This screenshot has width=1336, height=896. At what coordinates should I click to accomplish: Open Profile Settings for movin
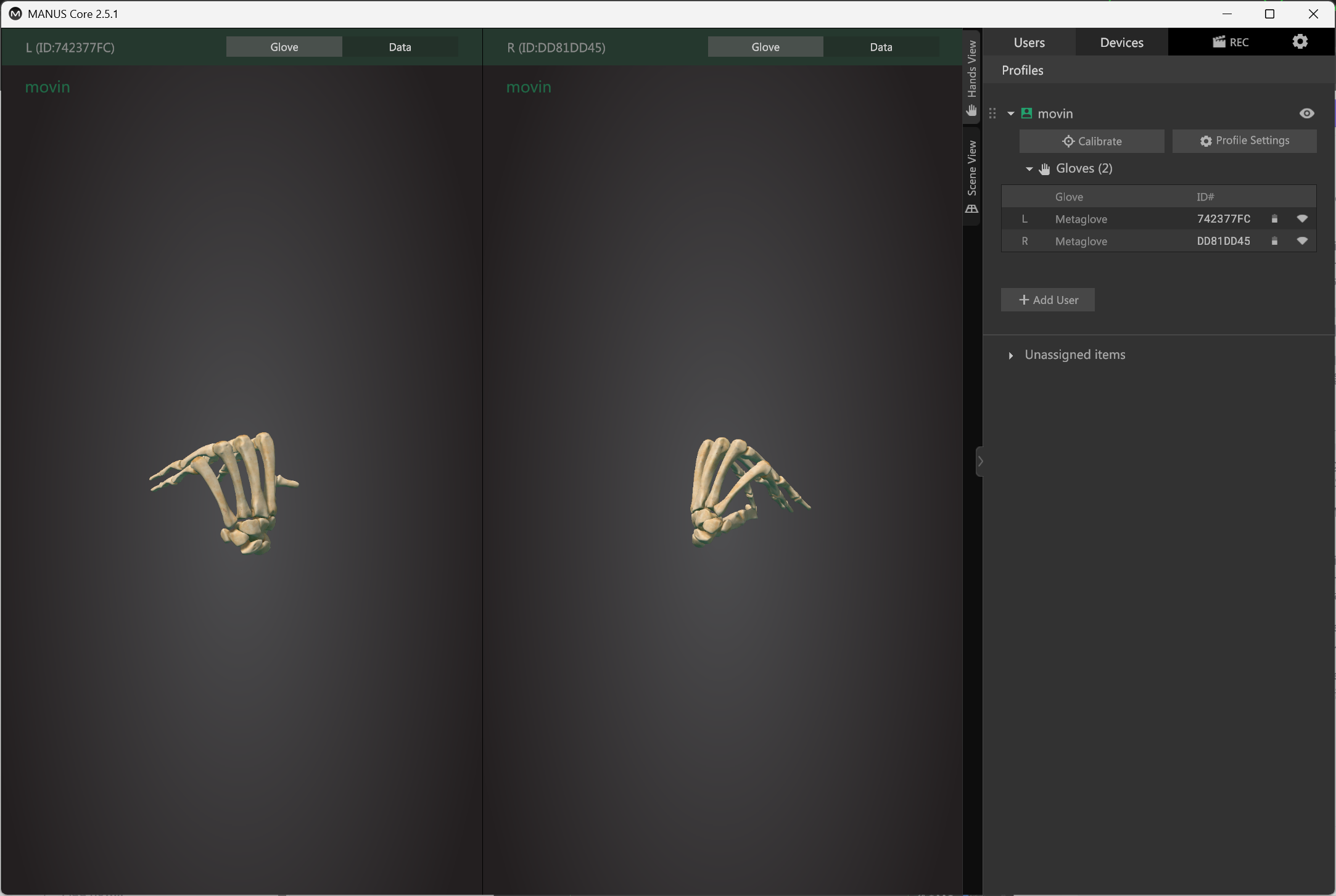coord(1244,141)
